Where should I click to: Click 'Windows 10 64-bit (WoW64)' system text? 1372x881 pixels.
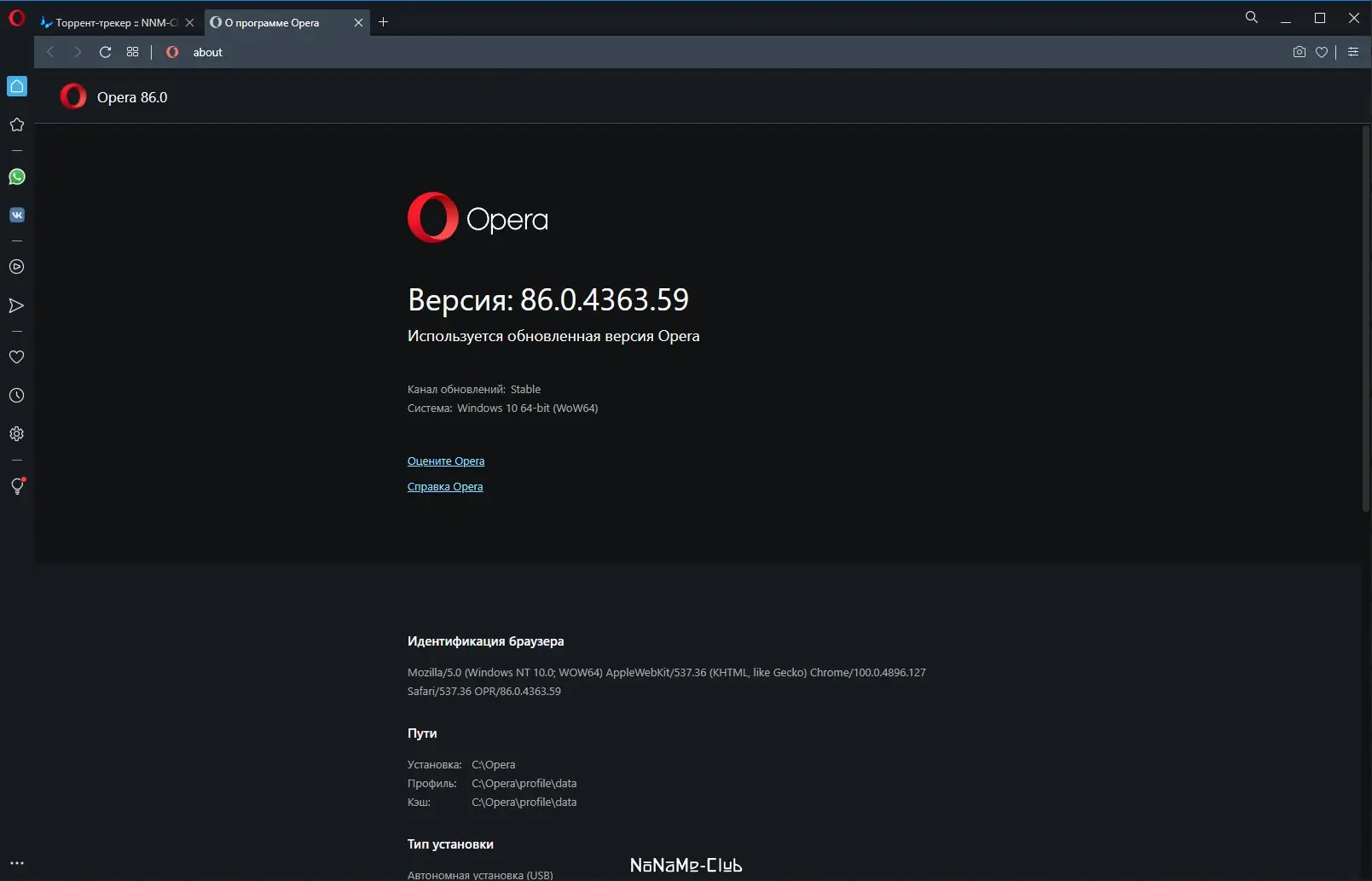click(528, 409)
